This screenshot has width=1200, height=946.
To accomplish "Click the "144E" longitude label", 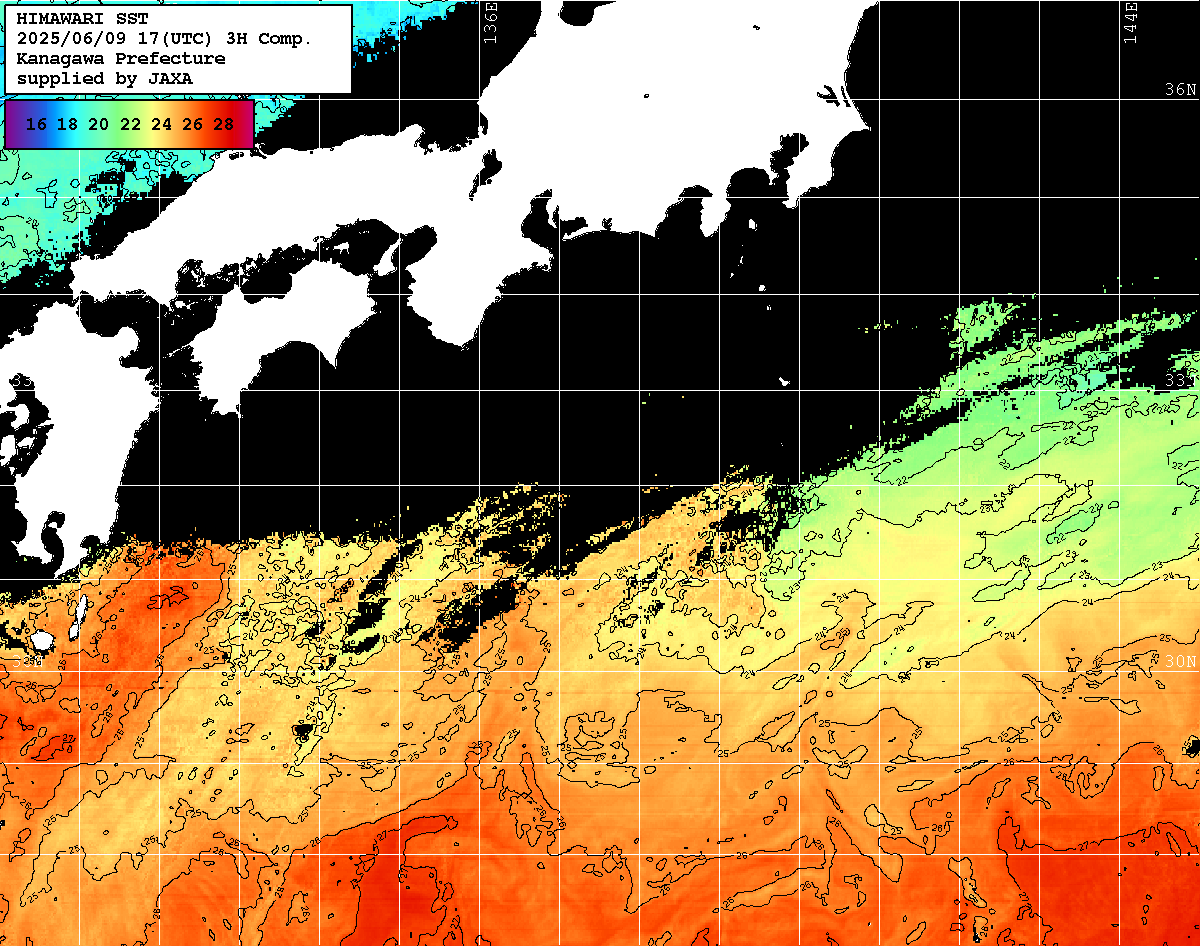I will [1131, 22].
